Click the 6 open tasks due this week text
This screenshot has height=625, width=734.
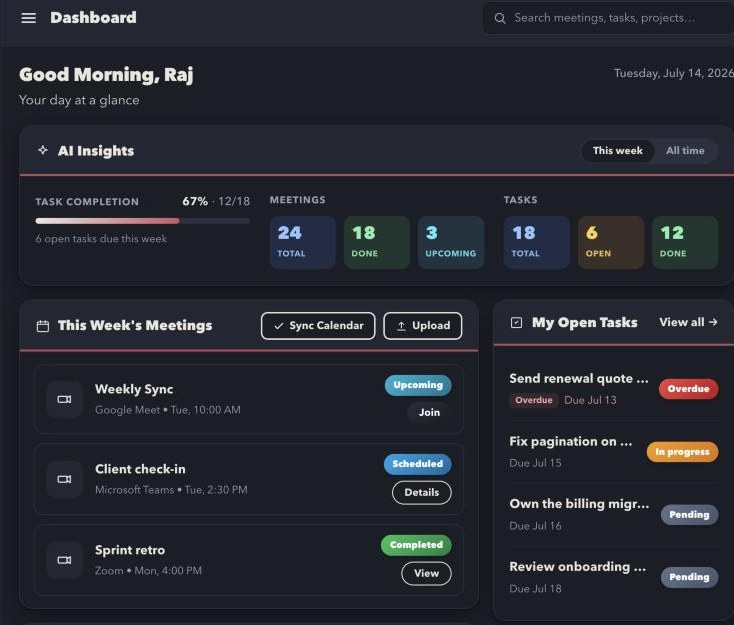click(101, 239)
